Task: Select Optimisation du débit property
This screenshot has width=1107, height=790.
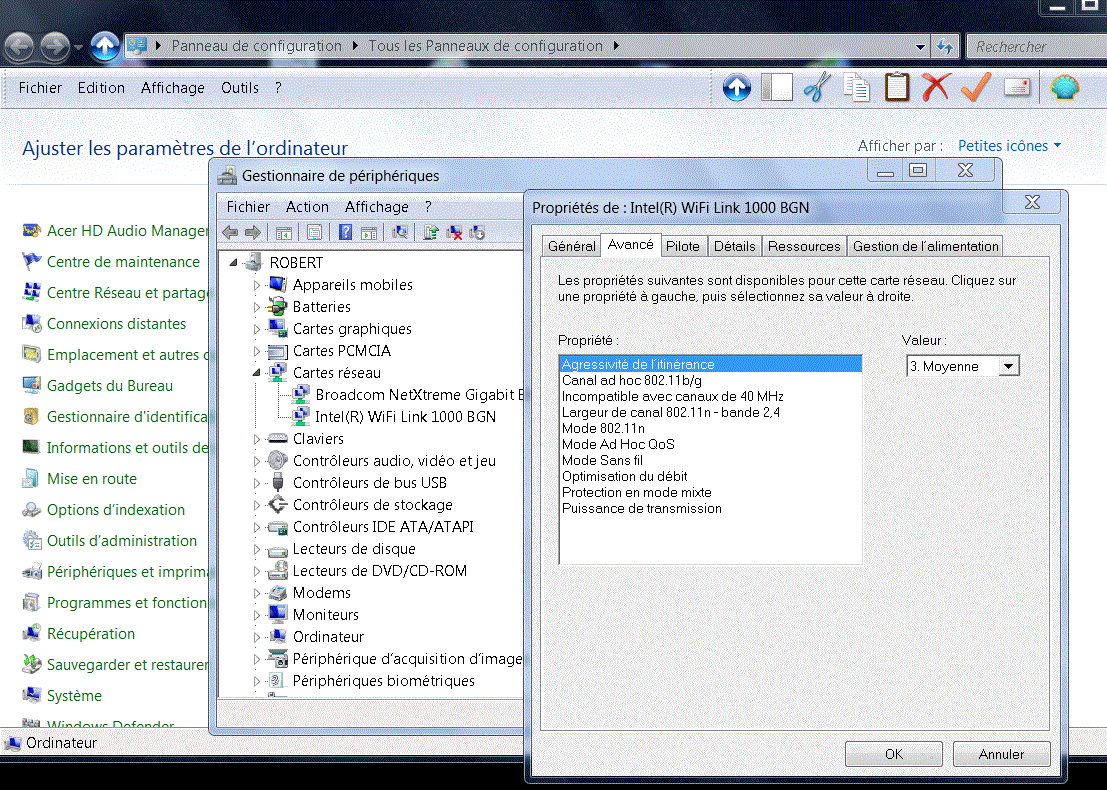Action: tap(625, 477)
